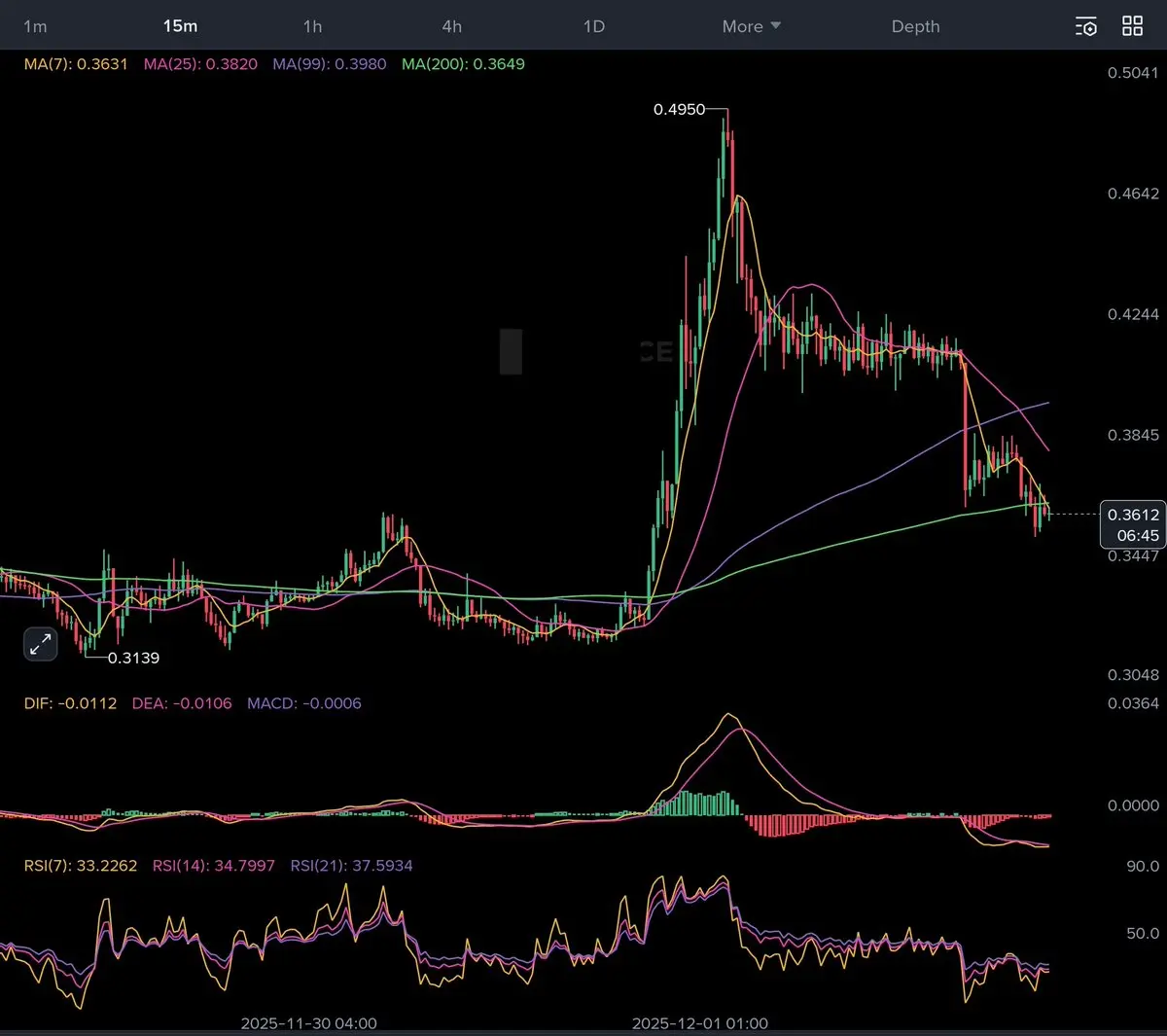Click the MACD: -0.0006 label
1167x1036 pixels.
tap(304, 703)
